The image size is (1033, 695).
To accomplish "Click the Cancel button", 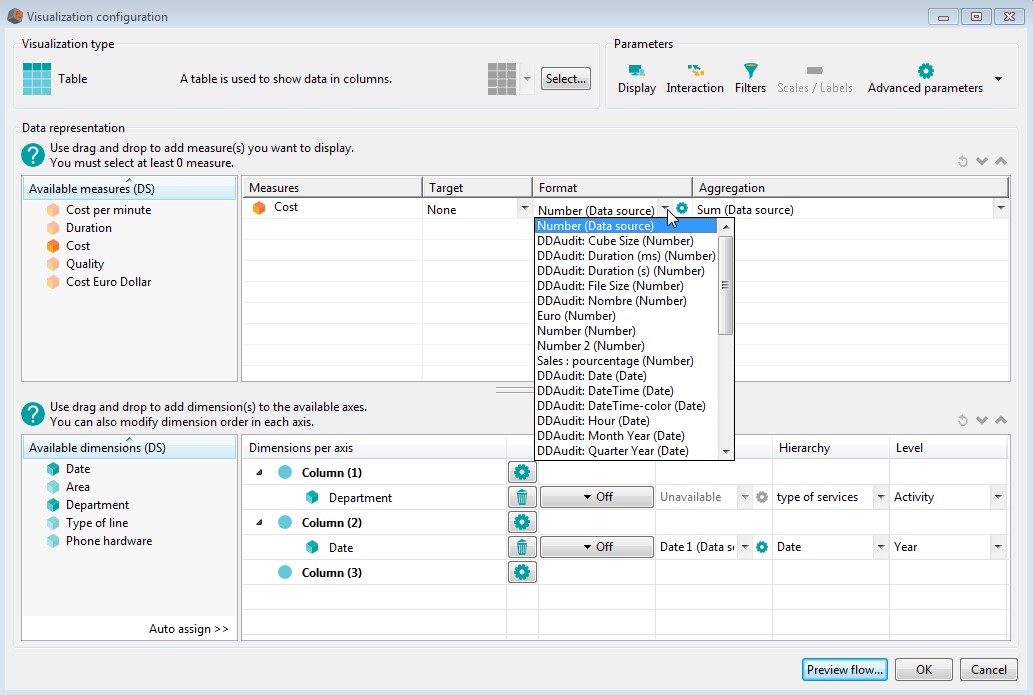I will click(988, 670).
